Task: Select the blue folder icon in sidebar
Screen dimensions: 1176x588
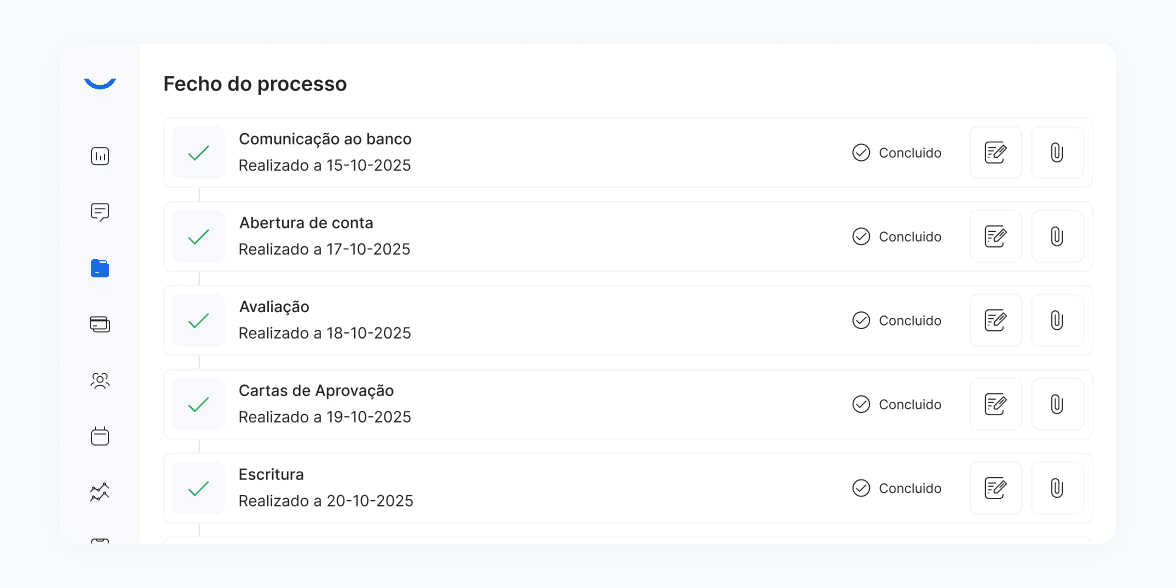Action: (100, 268)
